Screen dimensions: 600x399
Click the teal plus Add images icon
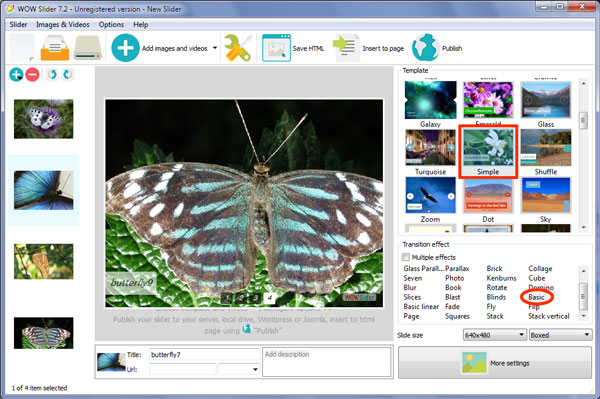(x=126, y=48)
